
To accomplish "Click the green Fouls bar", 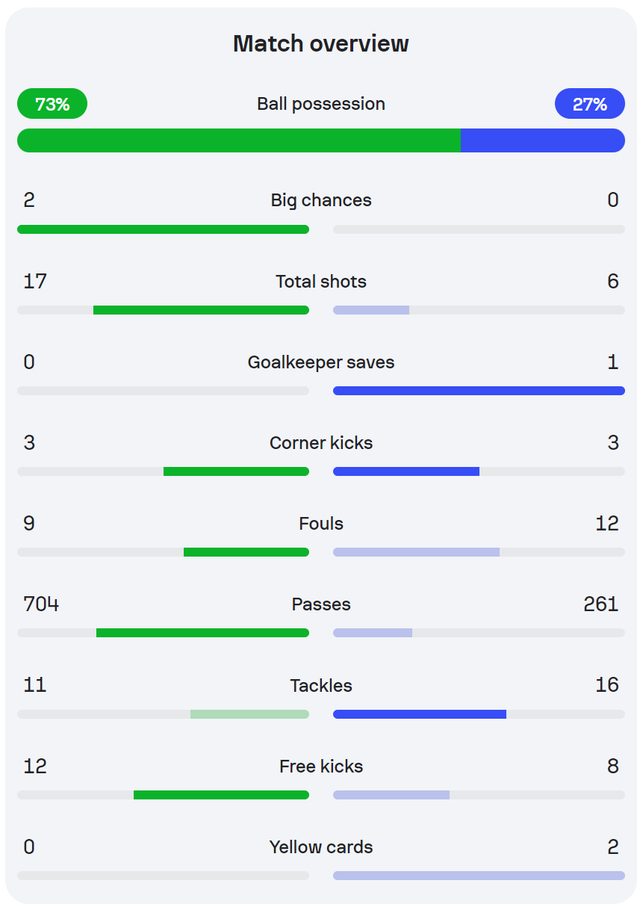I will click(246, 552).
